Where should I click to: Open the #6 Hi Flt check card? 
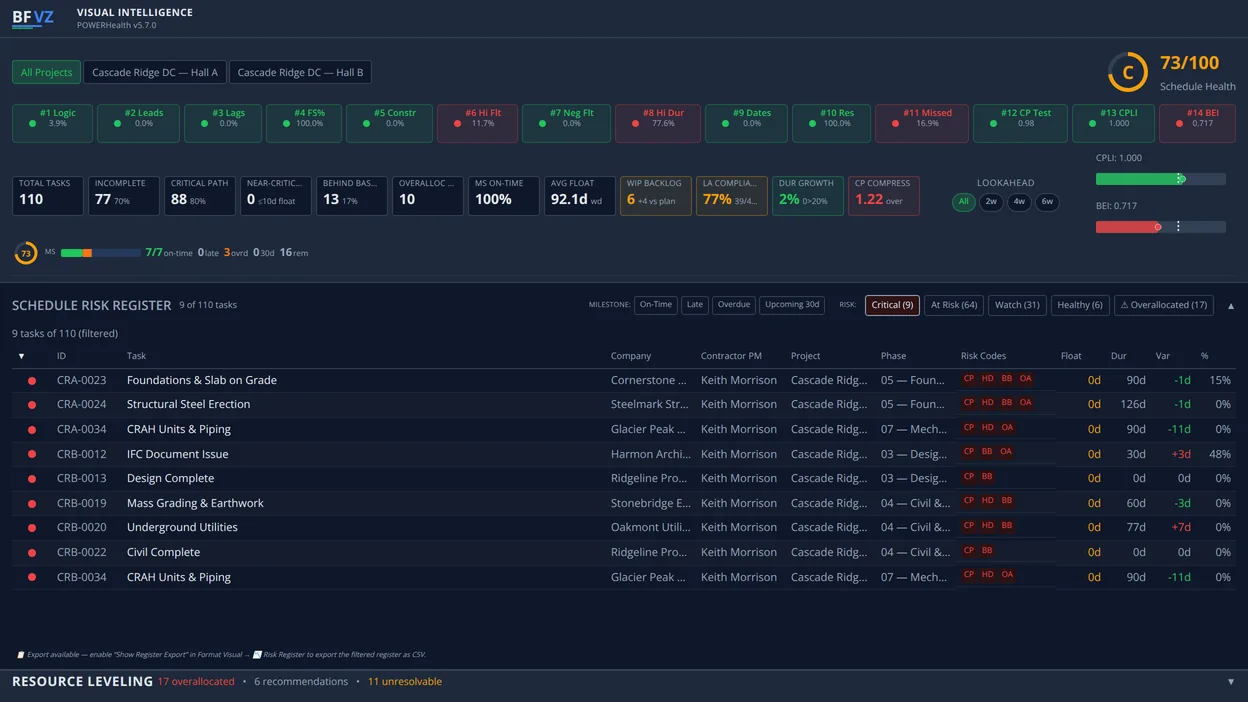[475, 124]
